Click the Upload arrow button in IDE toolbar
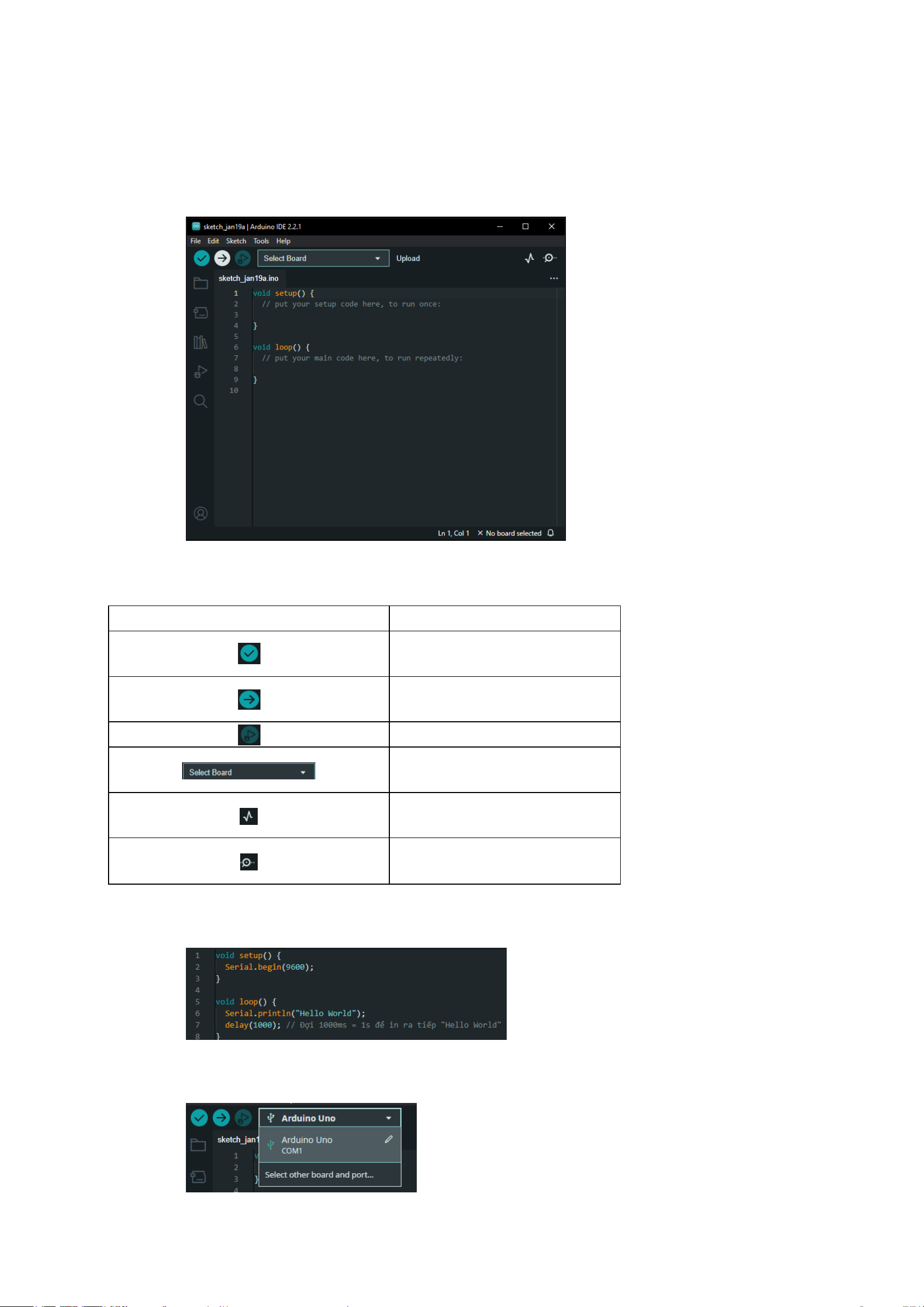Screen dimensions: 924x1307 point(222,258)
